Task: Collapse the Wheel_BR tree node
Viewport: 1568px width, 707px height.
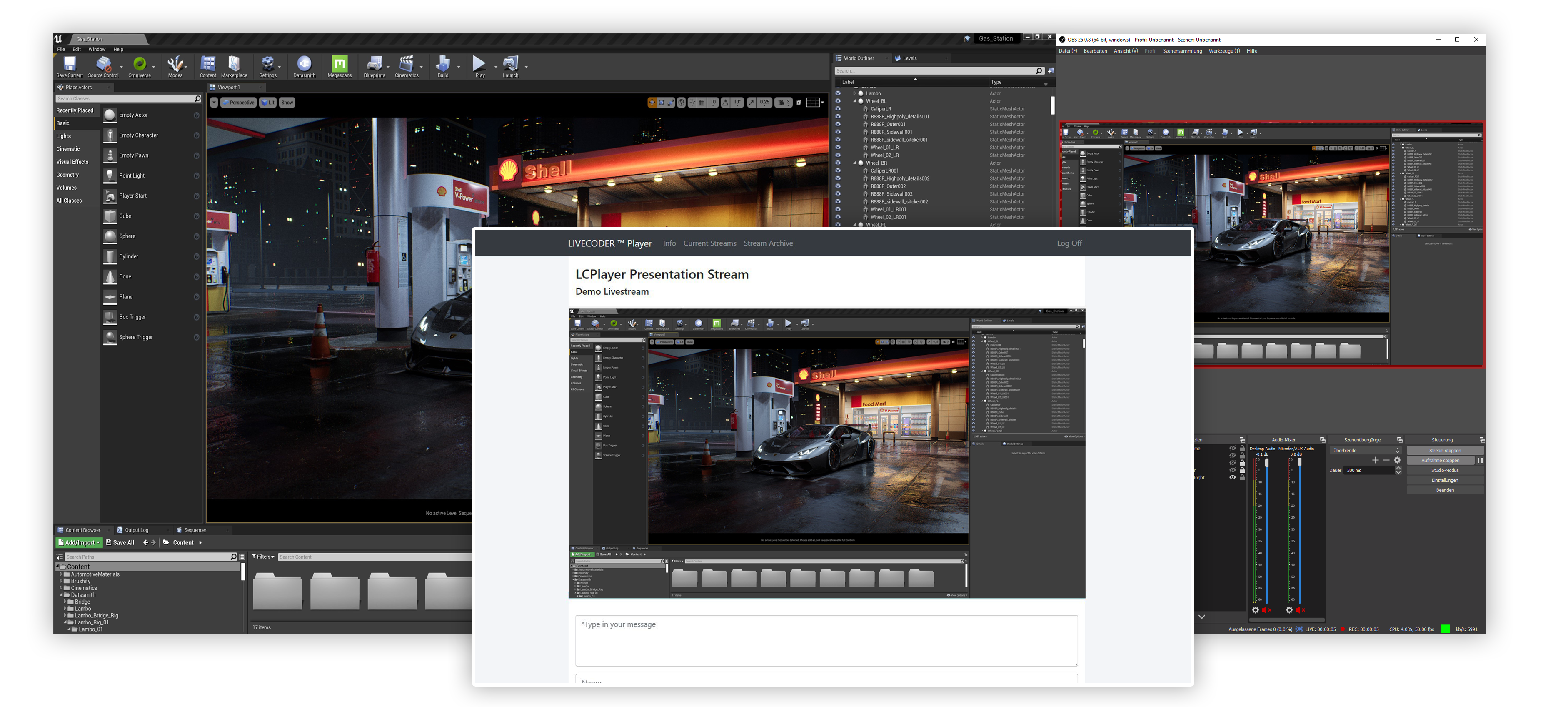Action: pyautogui.click(x=855, y=163)
